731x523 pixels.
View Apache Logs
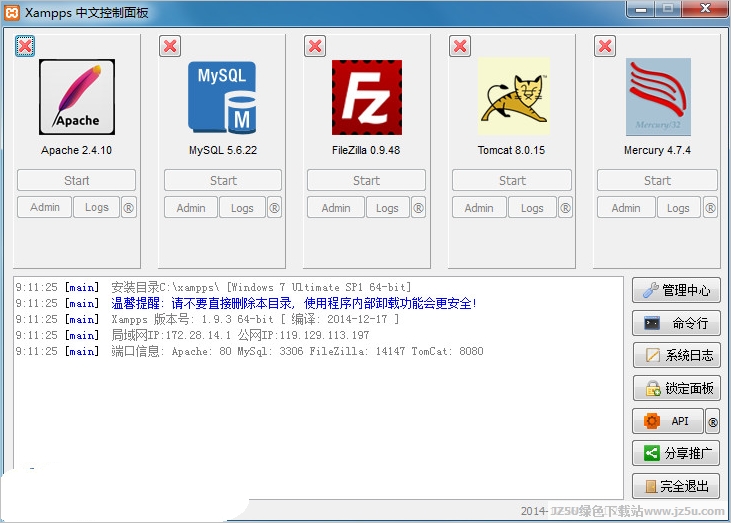[x=97, y=207]
